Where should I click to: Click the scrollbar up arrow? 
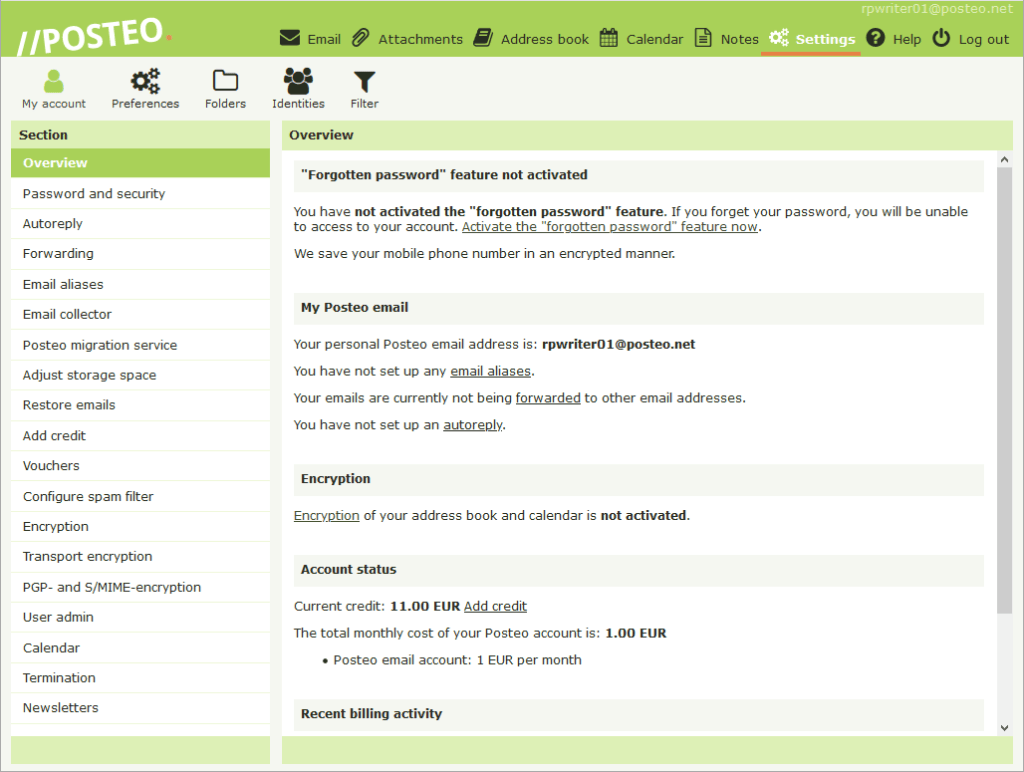pos(1004,159)
